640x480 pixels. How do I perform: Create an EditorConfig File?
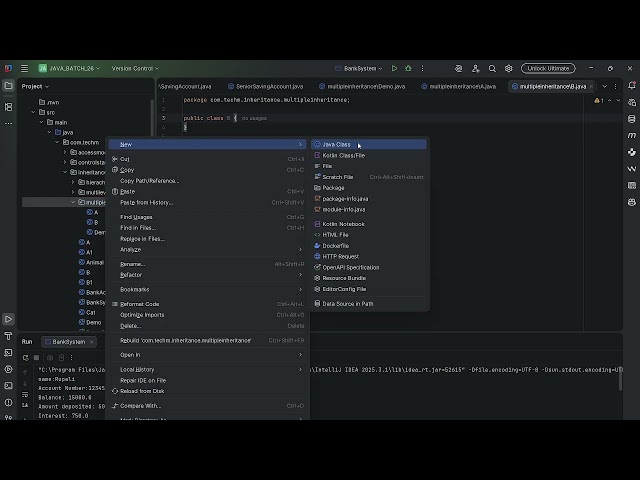[369, 289]
